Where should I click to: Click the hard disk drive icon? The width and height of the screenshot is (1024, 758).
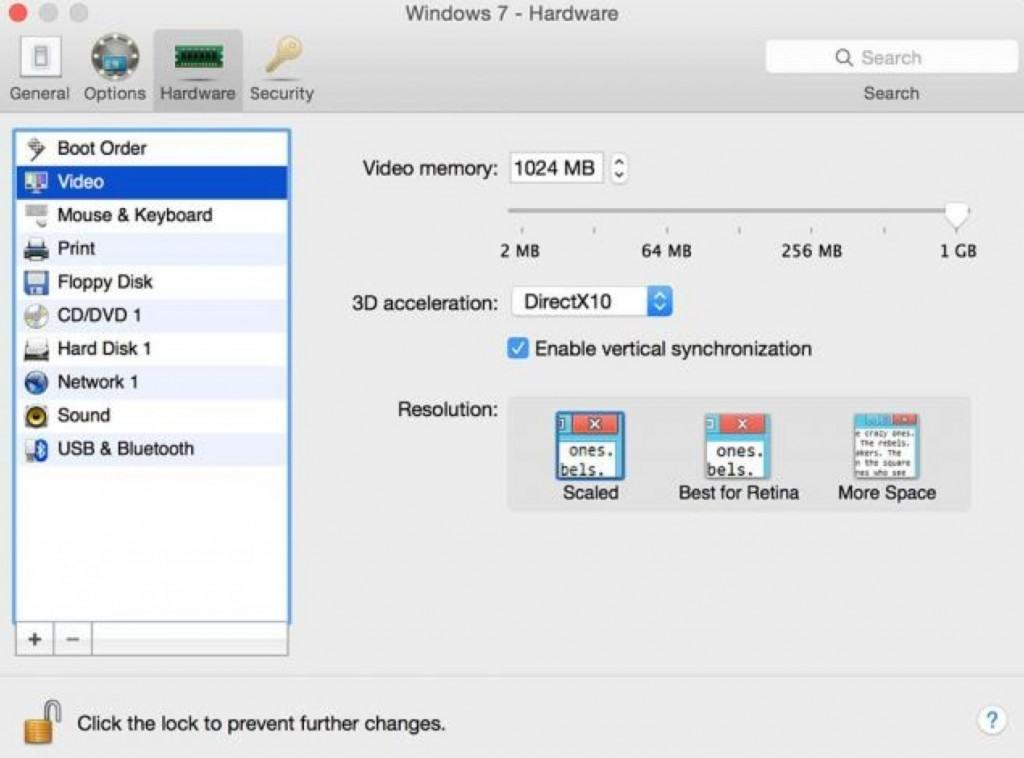(36, 349)
